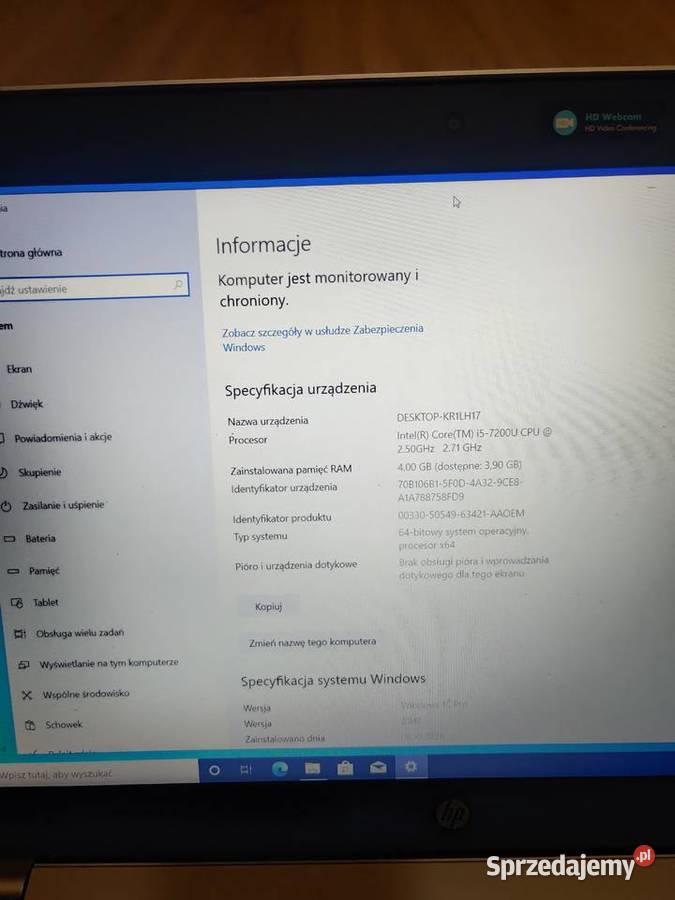The height and width of the screenshot is (900, 675).
Task: Select Bateria in sidebar
Action: (40, 538)
